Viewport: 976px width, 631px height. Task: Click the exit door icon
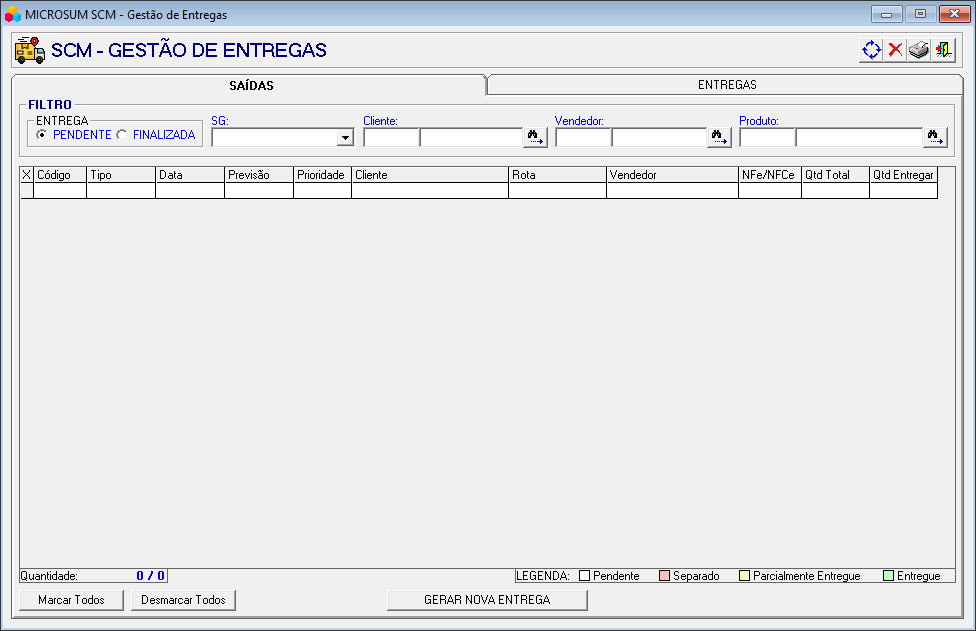point(943,50)
